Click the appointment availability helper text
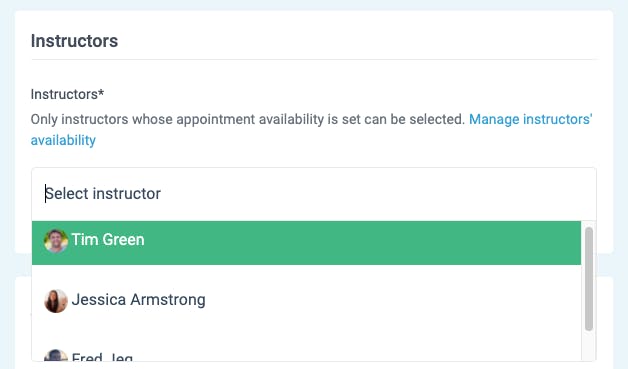This screenshot has height=369, width=628. tap(248, 119)
